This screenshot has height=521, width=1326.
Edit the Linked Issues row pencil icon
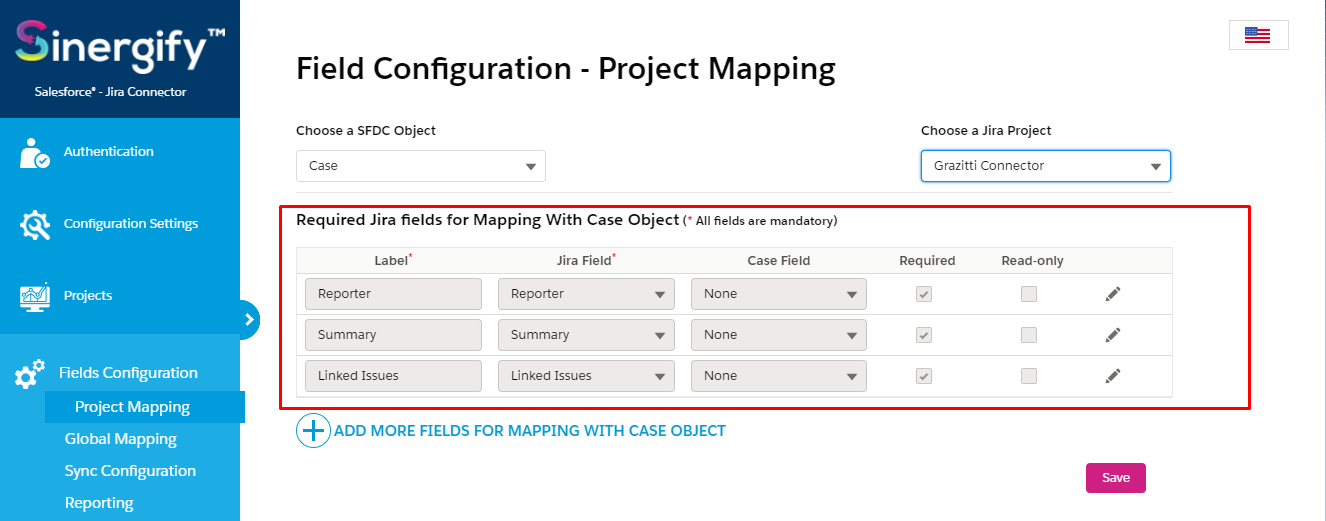(1113, 376)
